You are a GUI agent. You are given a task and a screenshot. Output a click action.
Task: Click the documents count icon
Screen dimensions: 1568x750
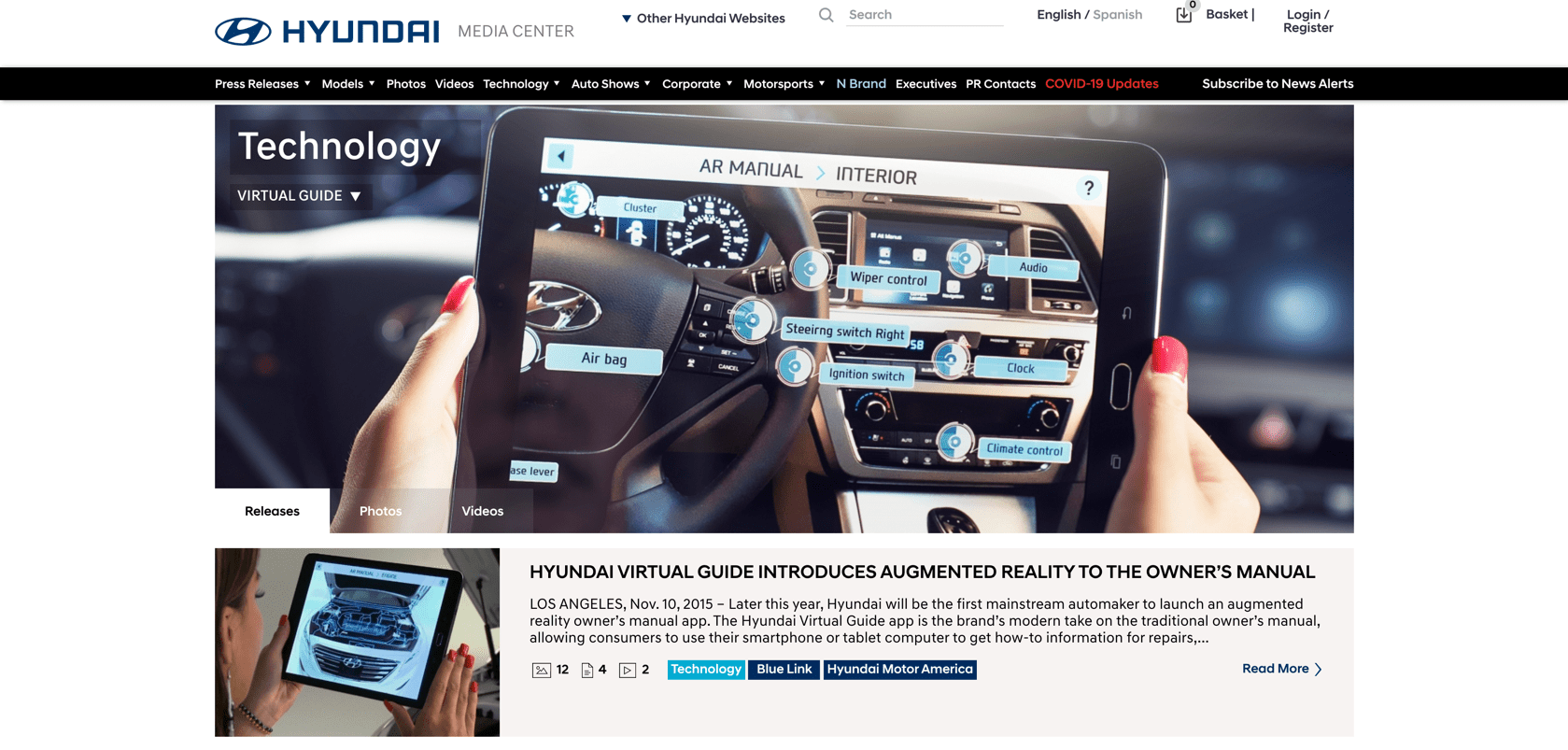[x=586, y=670]
